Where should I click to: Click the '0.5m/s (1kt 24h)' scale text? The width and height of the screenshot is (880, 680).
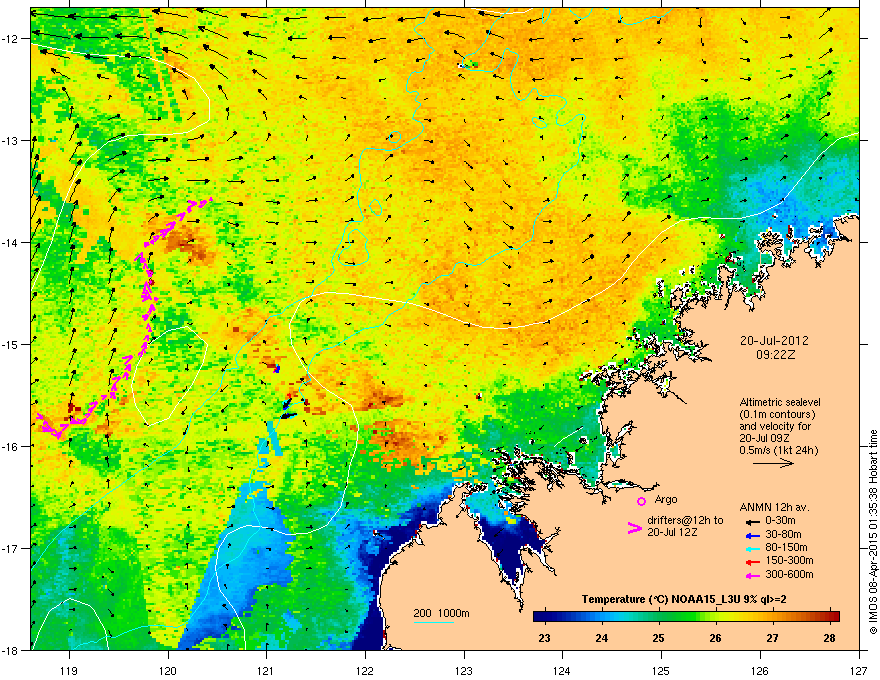point(779,450)
